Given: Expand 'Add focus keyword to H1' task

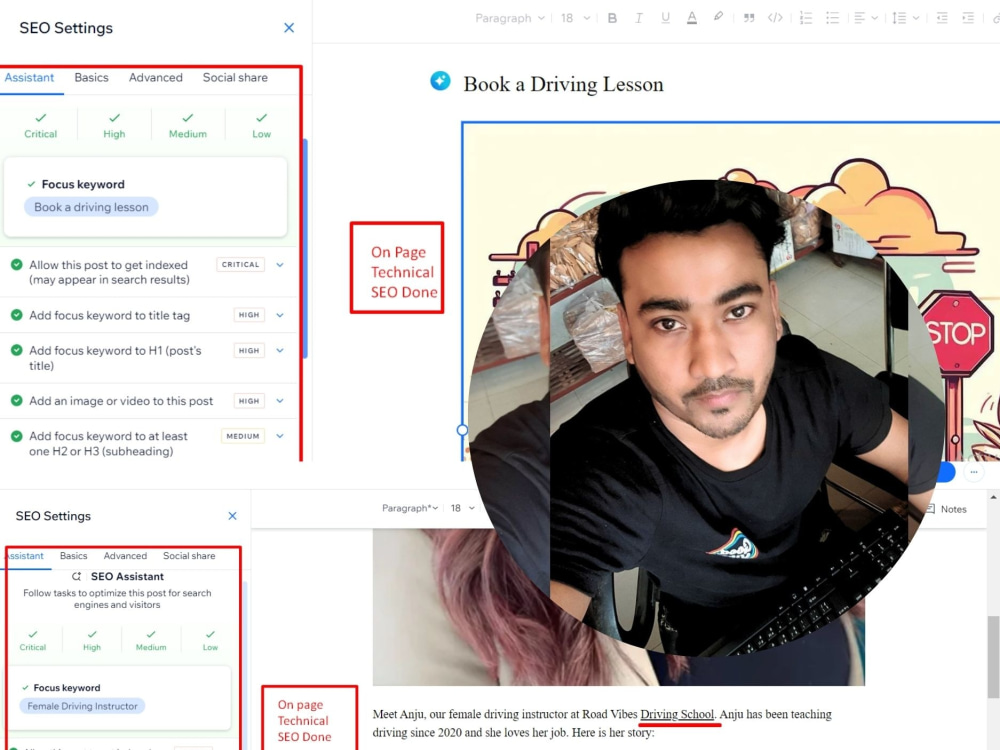Looking at the screenshot, I should [x=279, y=350].
